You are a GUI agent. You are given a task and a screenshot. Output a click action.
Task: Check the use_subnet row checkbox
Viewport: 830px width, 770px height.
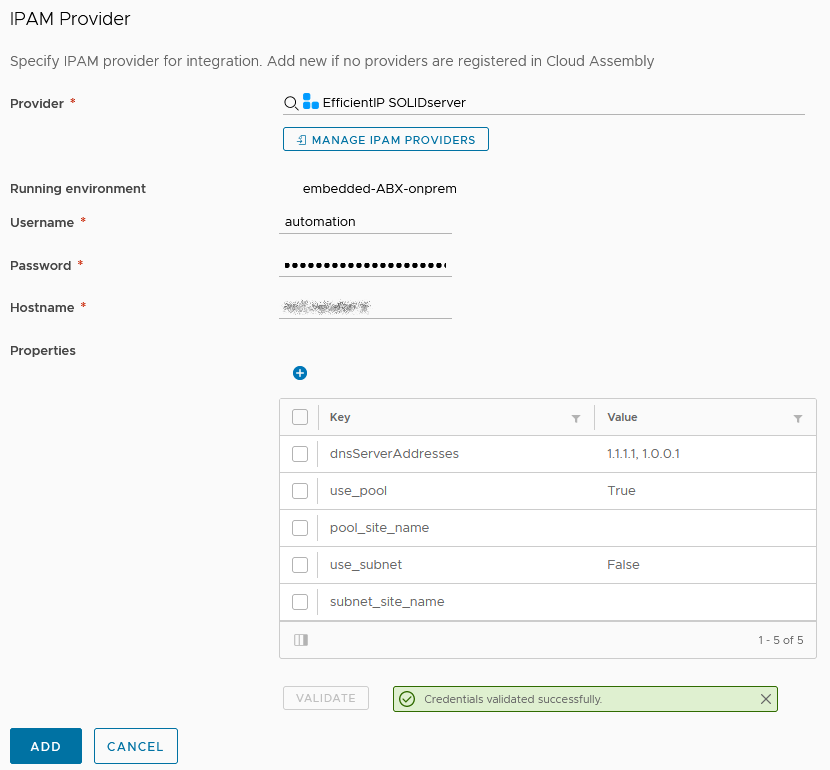(x=300, y=565)
